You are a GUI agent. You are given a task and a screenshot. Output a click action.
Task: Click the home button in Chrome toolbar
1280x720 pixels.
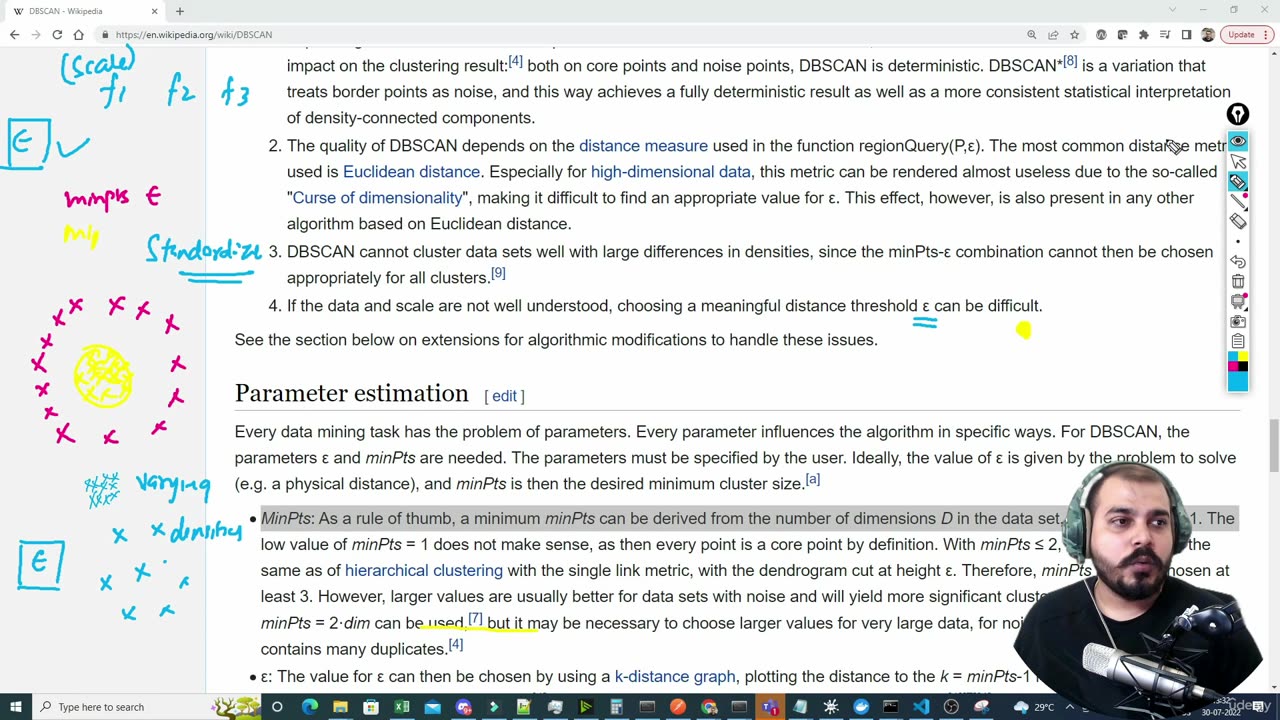pyautogui.click(x=78, y=35)
